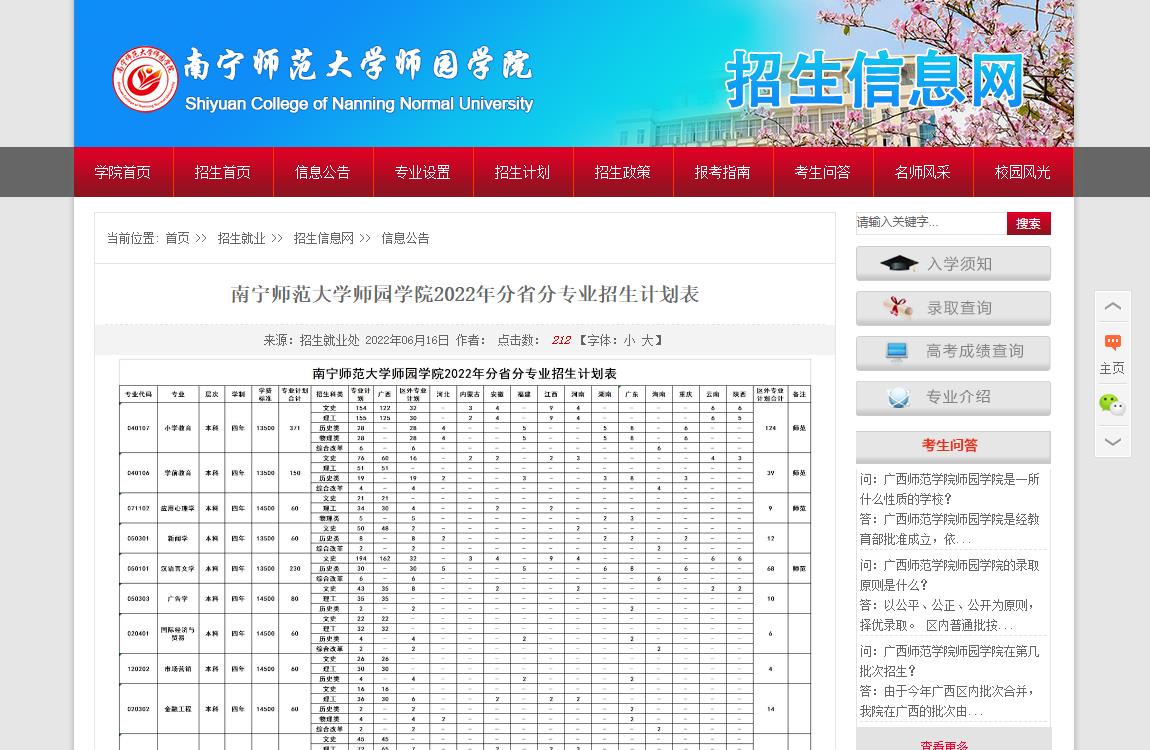This screenshot has height=750, width=1150.
Task: Open the 学院首页 menu item
Action: [123, 172]
